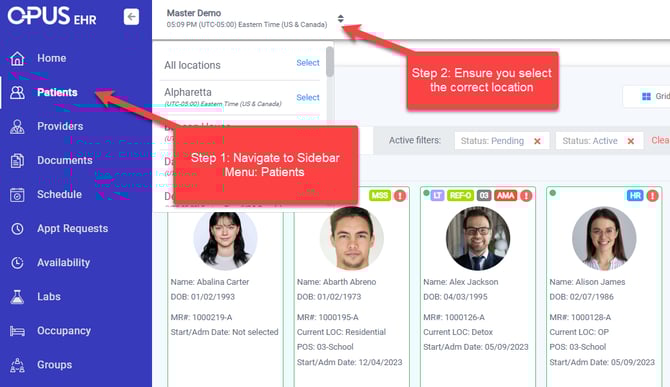Click the Occupancy bed icon
This screenshot has width=670, height=387.
17,331
